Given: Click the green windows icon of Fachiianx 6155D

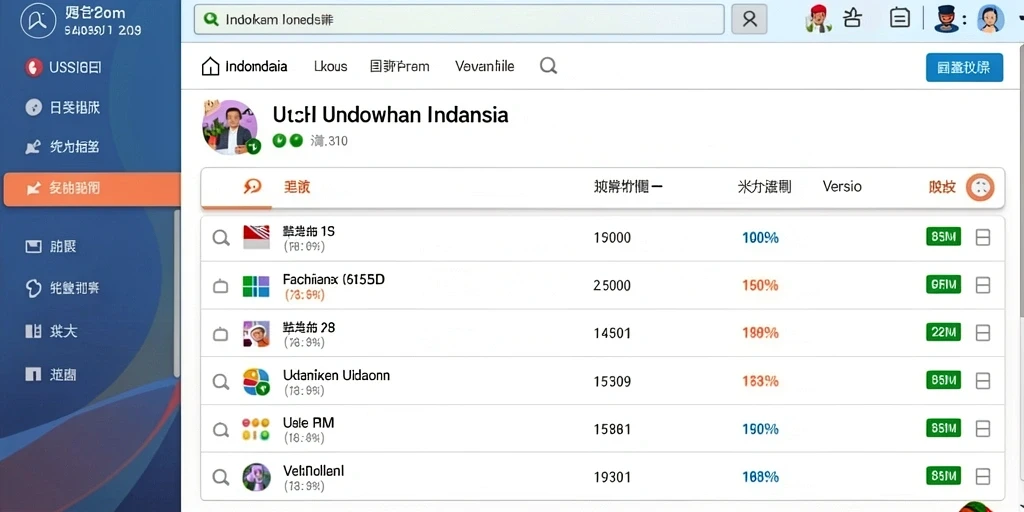Looking at the screenshot, I should [256, 286].
